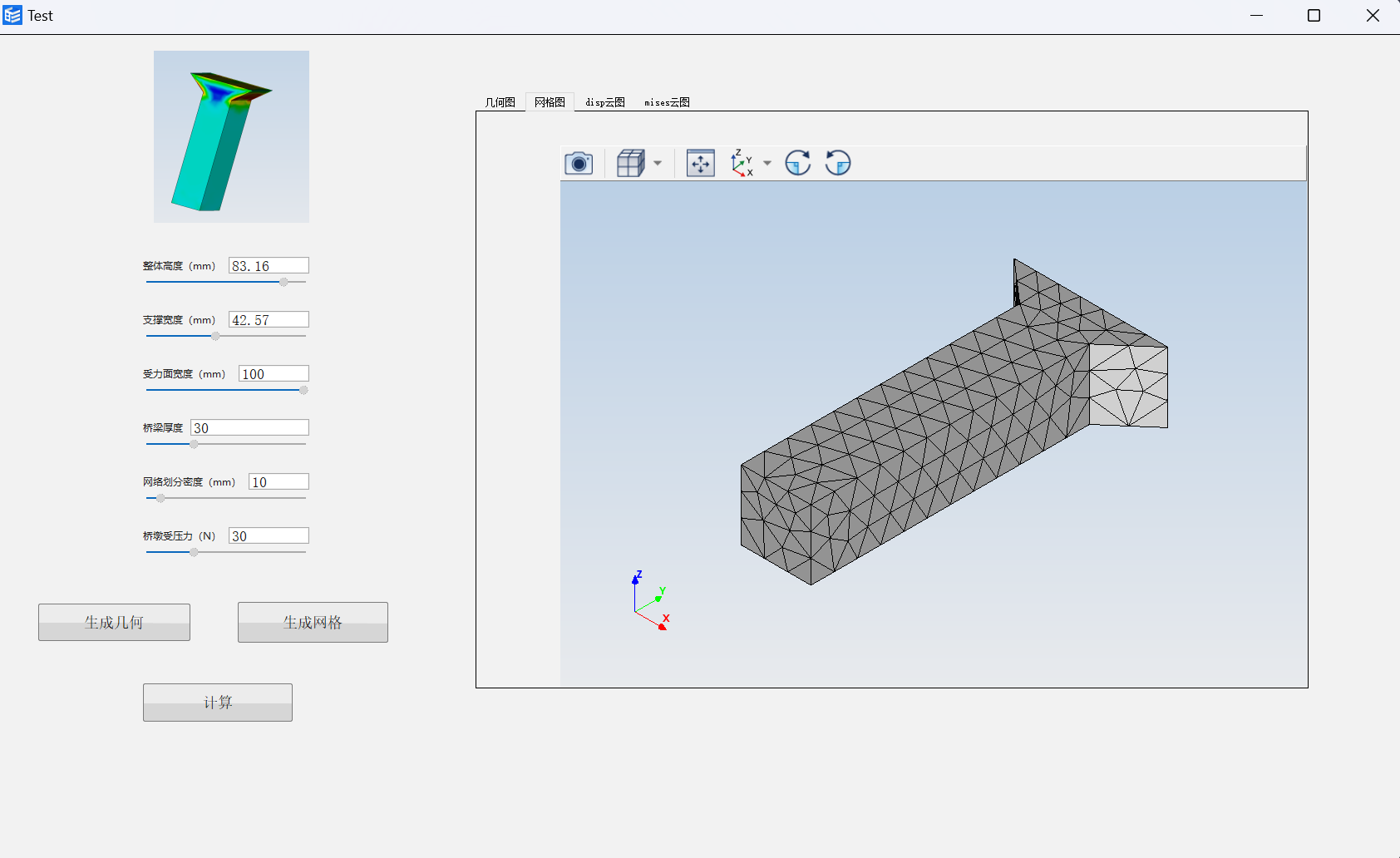The width and height of the screenshot is (1400, 858).
Task: Click the 桥梁厚度 input field
Action: [x=249, y=427]
